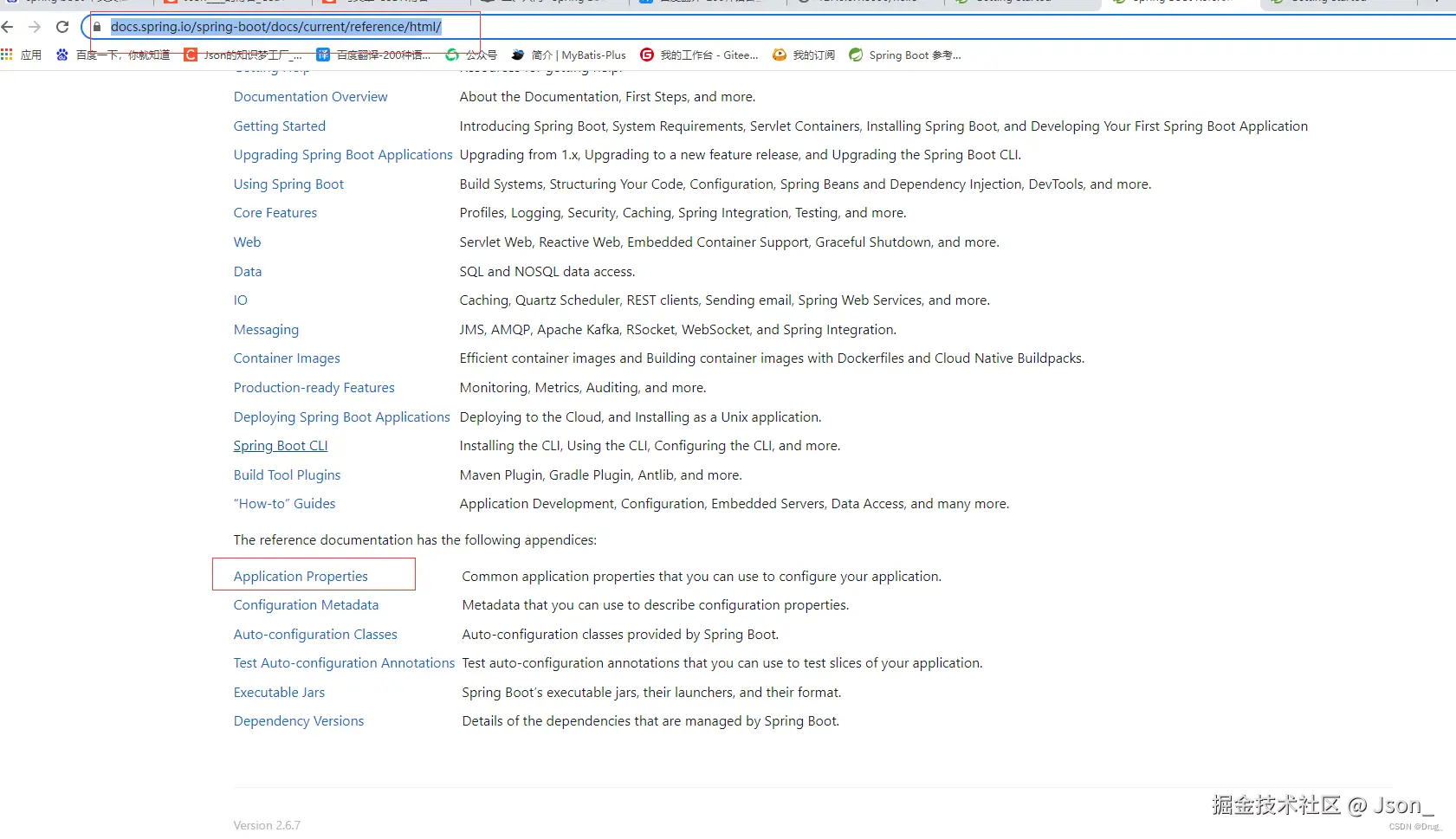Screen dimensions: 1456x839
Task: Click the description starting "Efficient container images"
Action: pyautogui.click(x=773, y=358)
